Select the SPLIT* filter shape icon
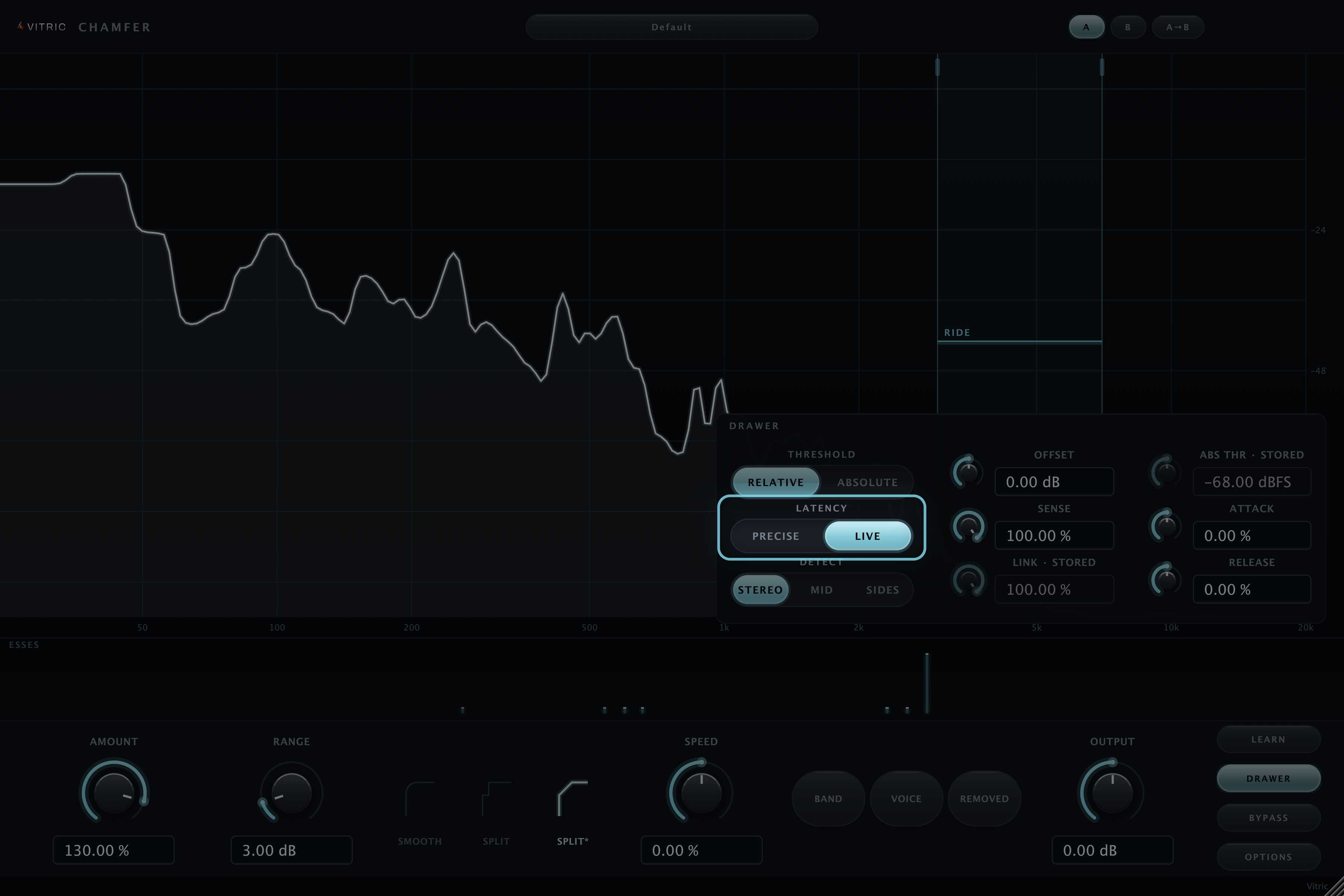This screenshot has height=896, width=1344. click(573, 799)
